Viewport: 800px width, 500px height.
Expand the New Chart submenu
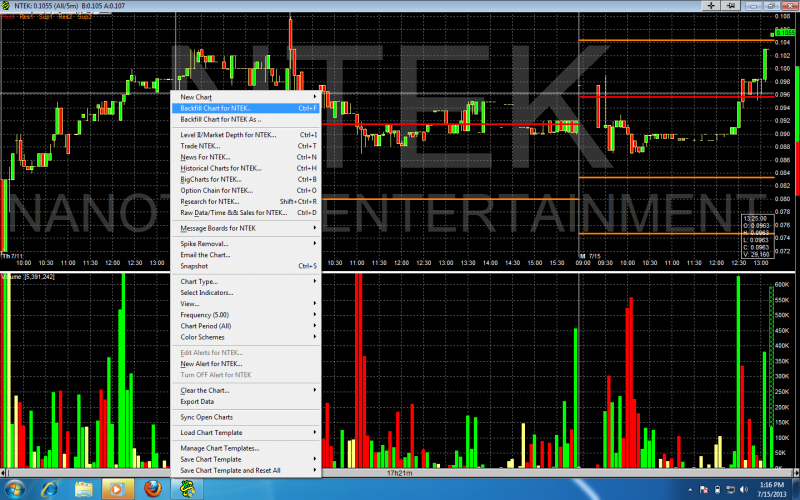pos(246,97)
